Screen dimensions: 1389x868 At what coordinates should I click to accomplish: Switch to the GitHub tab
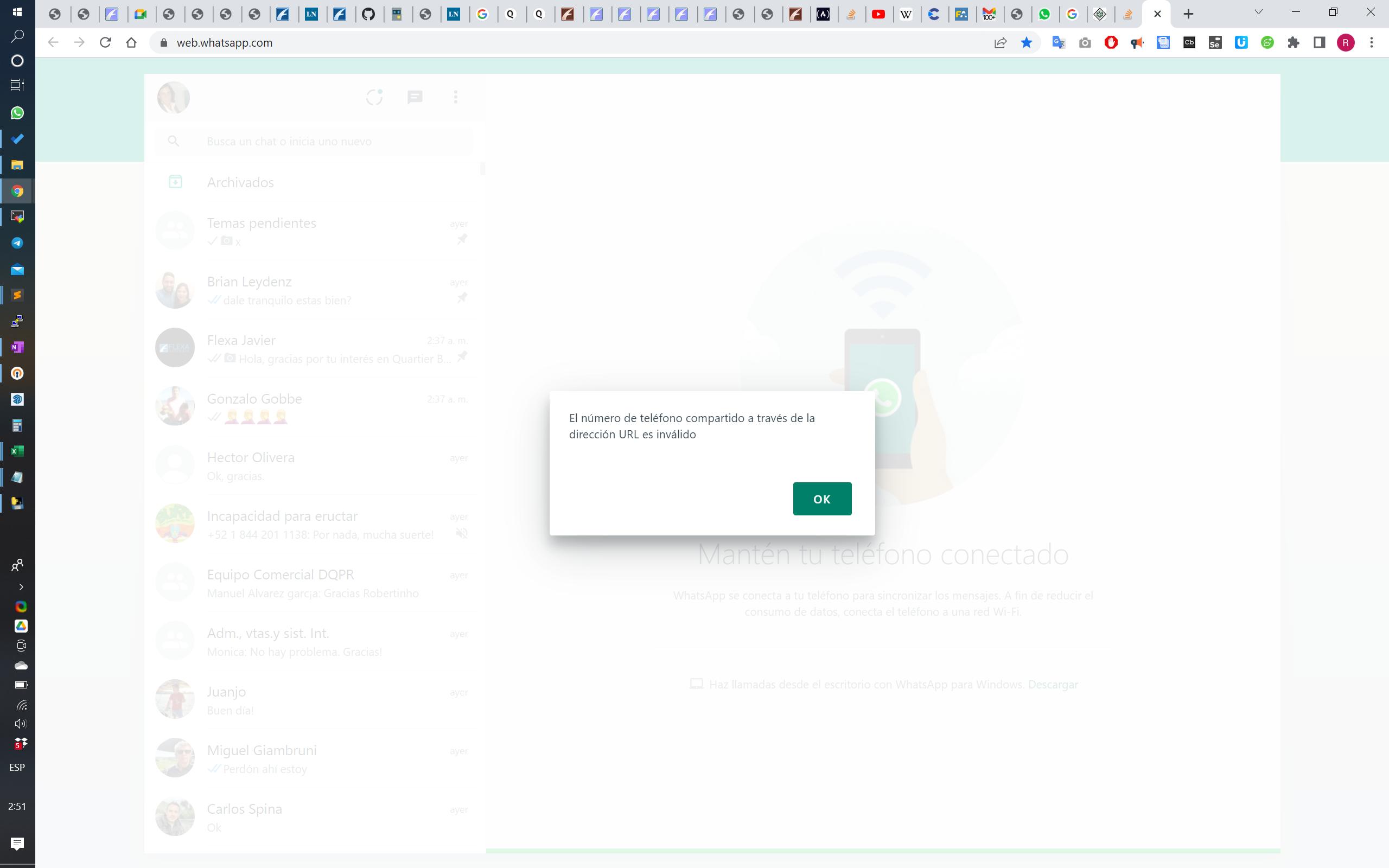(x=368, y=14)
